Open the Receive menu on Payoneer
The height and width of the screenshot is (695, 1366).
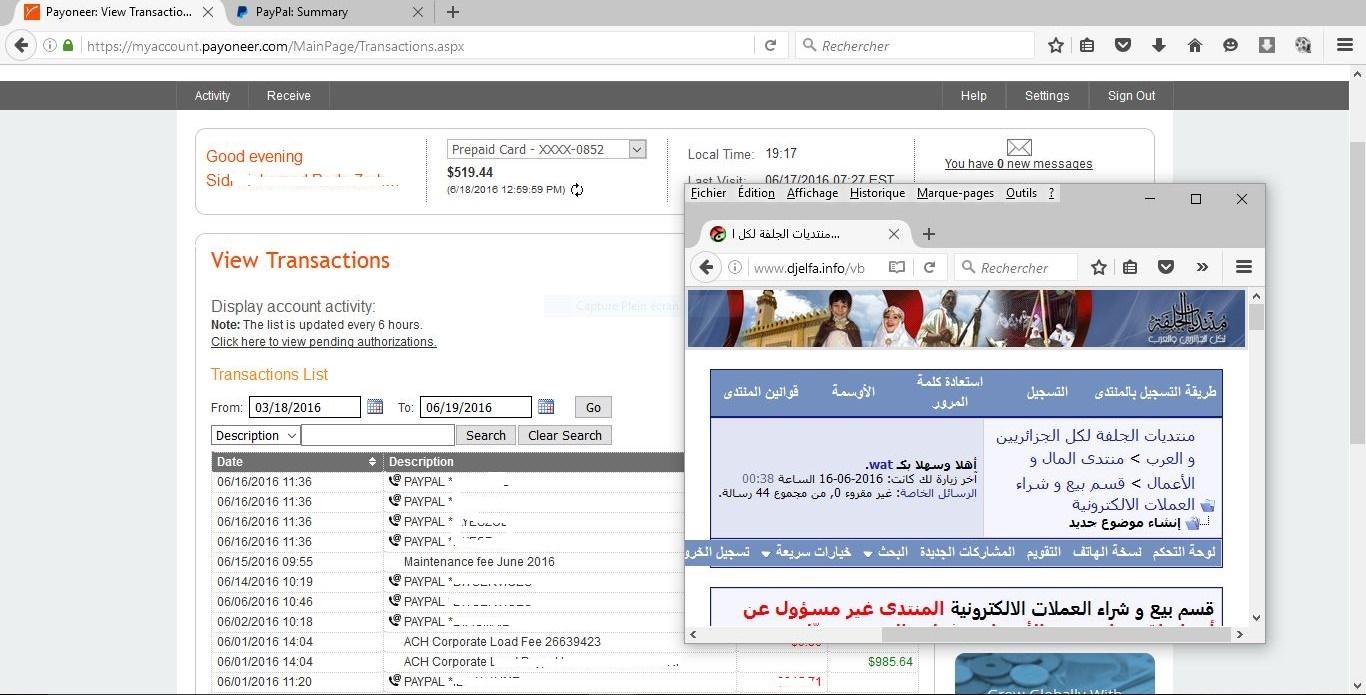288,96
